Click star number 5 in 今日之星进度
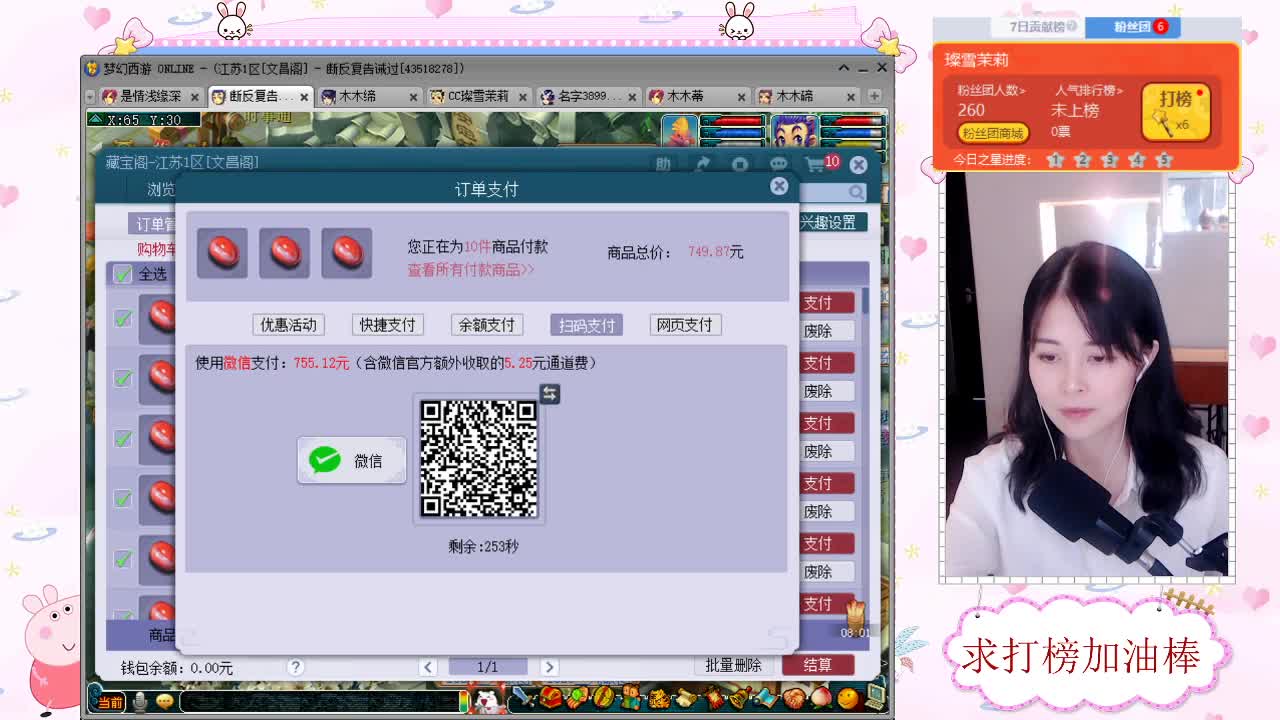Viewport: 1280px width, 720px height. (x=1163, y=160)
